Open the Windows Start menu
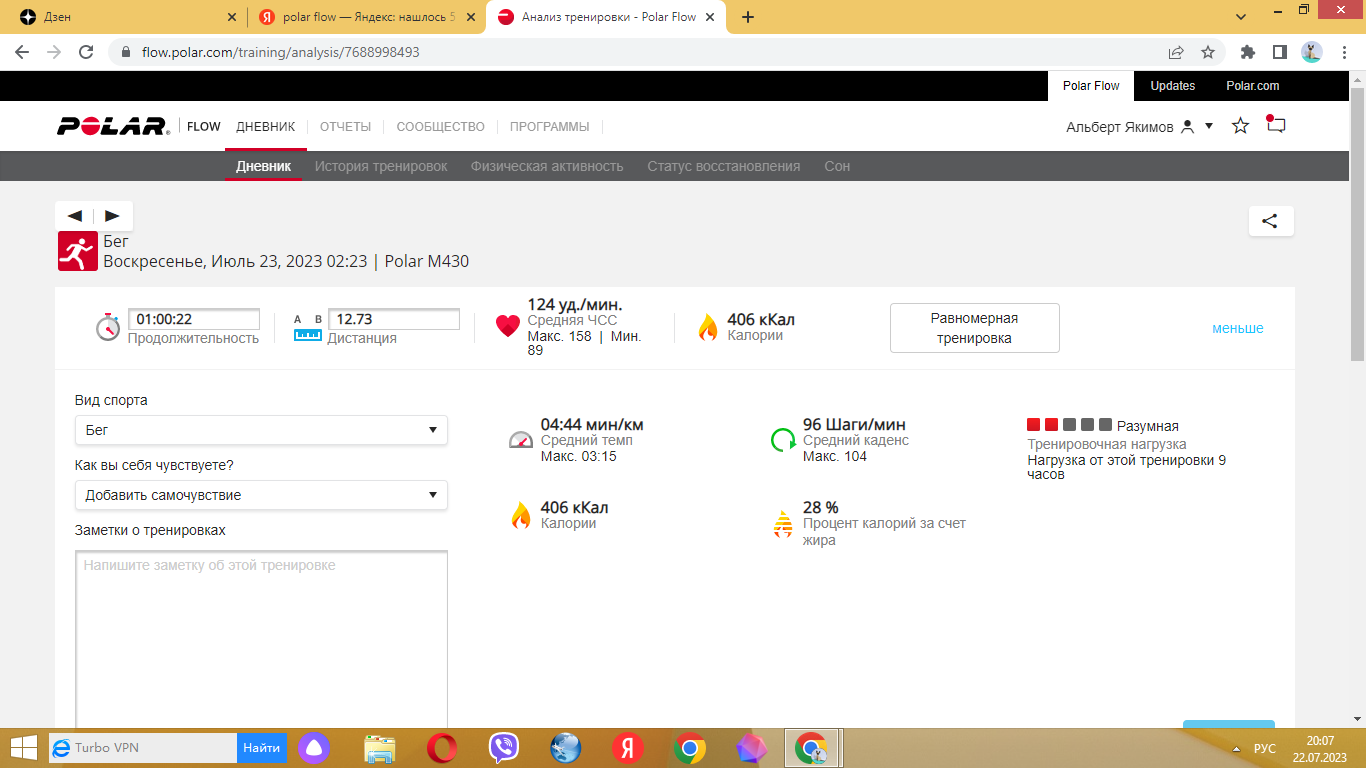 (x=22, y=748)
